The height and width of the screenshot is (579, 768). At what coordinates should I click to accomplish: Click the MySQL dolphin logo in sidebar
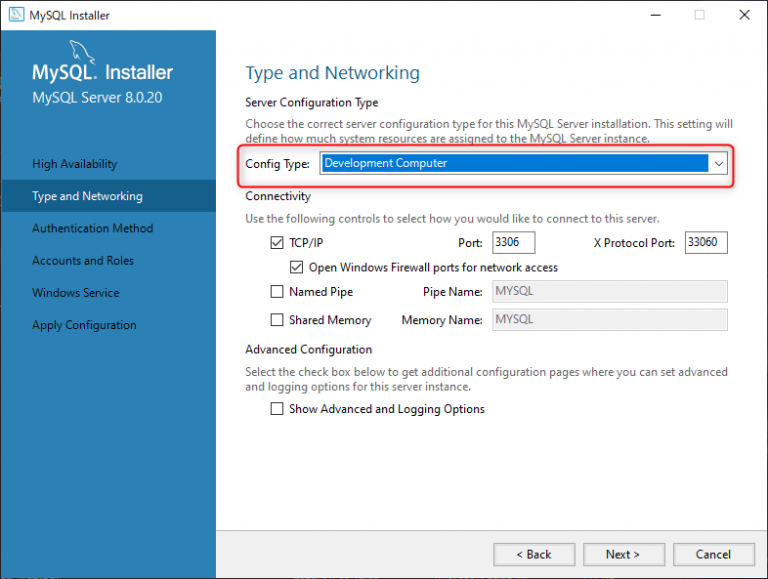84,54
